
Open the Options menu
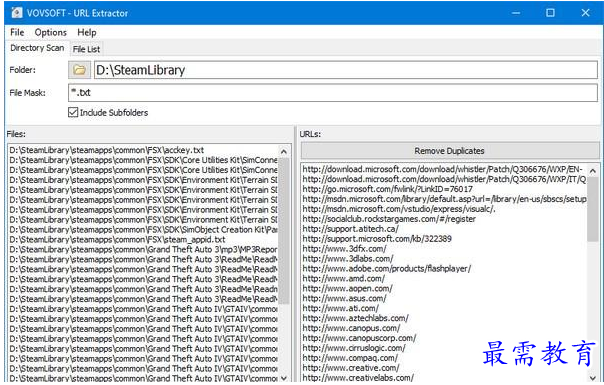click(x=50, y=32)
